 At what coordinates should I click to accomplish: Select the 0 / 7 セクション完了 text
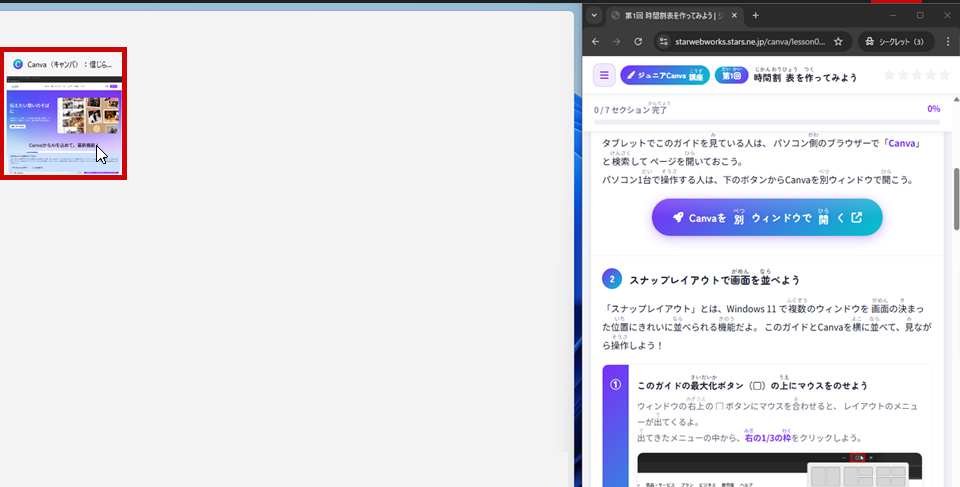[631, 109]
